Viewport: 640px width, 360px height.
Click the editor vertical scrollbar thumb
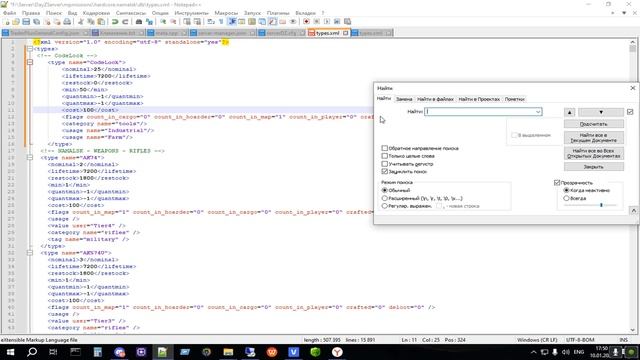633,49
